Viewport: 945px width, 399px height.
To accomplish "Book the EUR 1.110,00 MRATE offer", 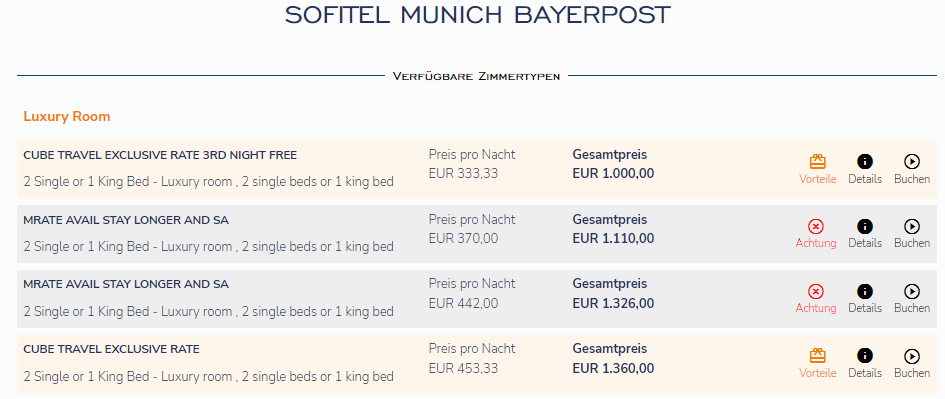I will click(x=912, y=227).
